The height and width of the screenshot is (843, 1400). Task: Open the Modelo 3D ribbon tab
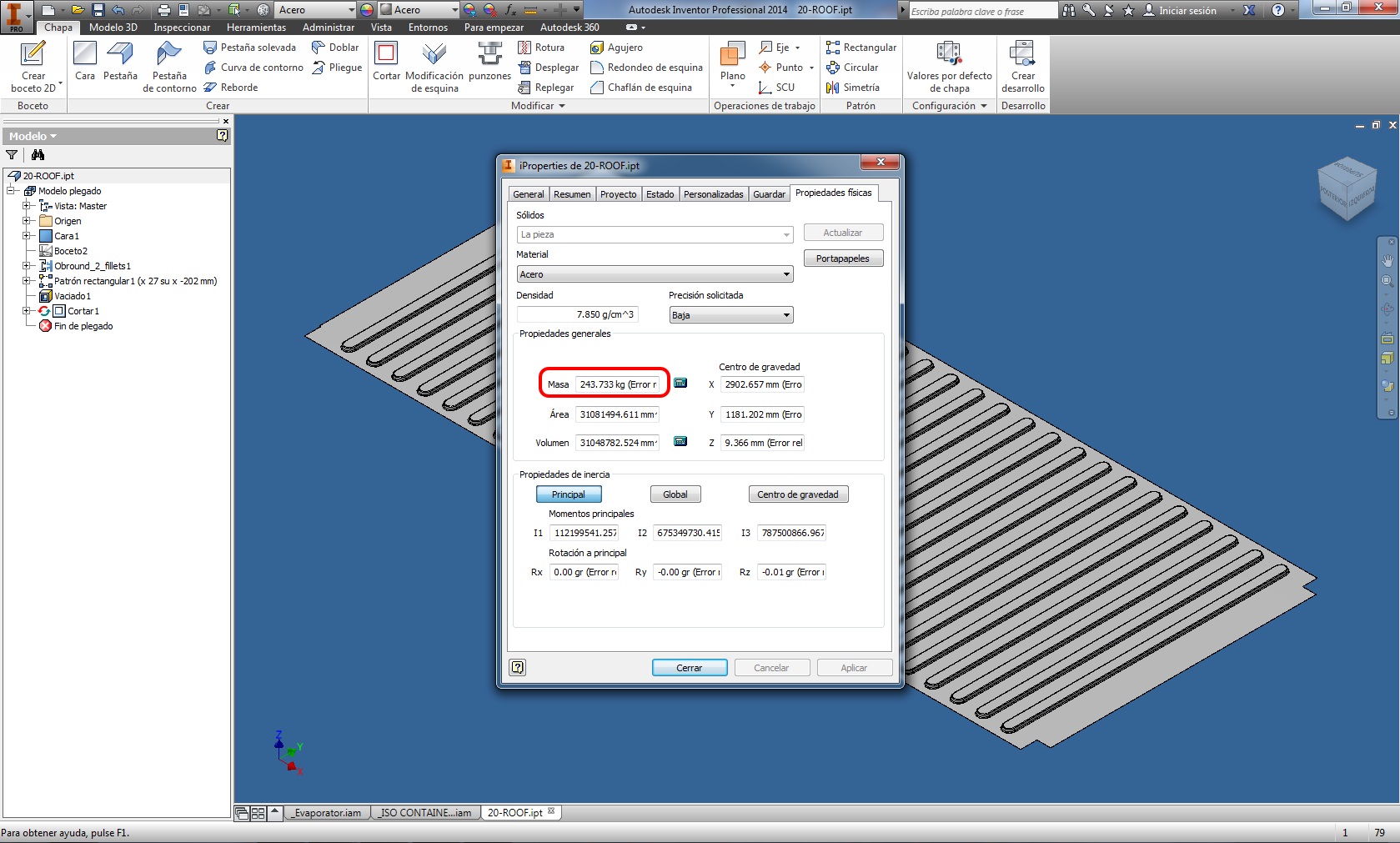coord(113,28)
